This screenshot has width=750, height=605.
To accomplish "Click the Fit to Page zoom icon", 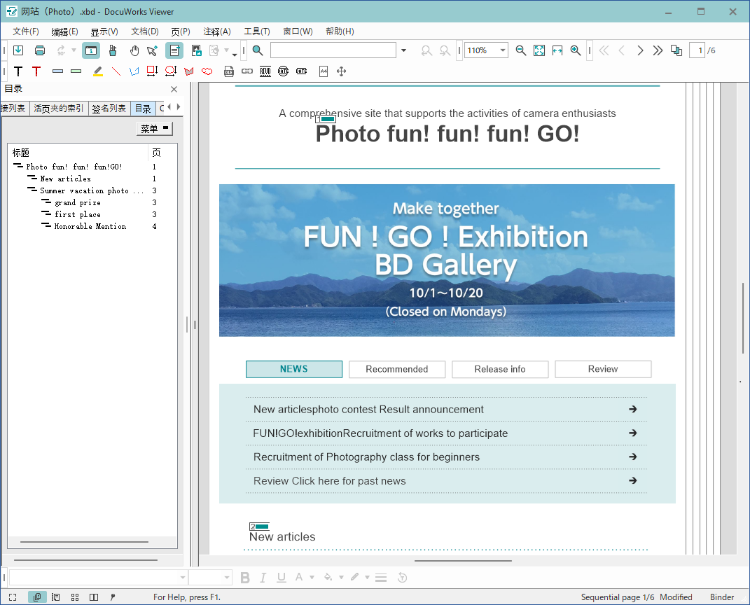I will (539, 50).
